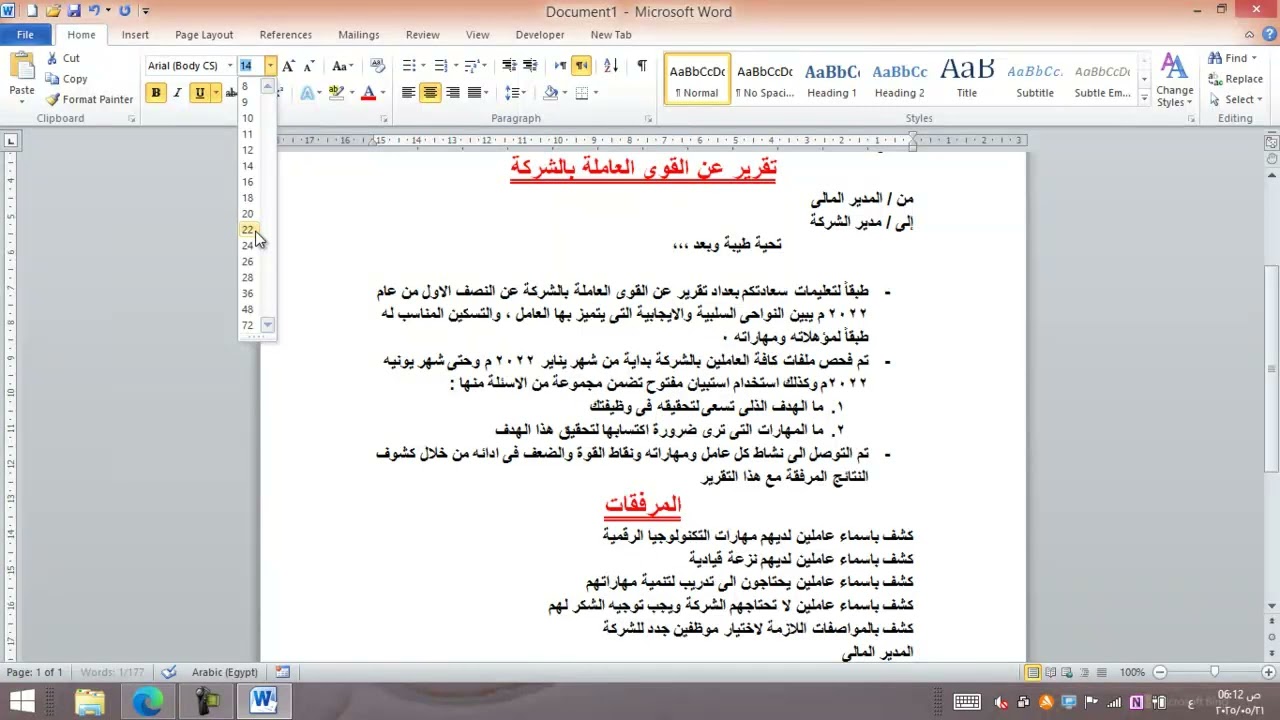Toggle Bold formatting
The width and height of the screenshot is (1280, 720).
(x=156, y=93)
